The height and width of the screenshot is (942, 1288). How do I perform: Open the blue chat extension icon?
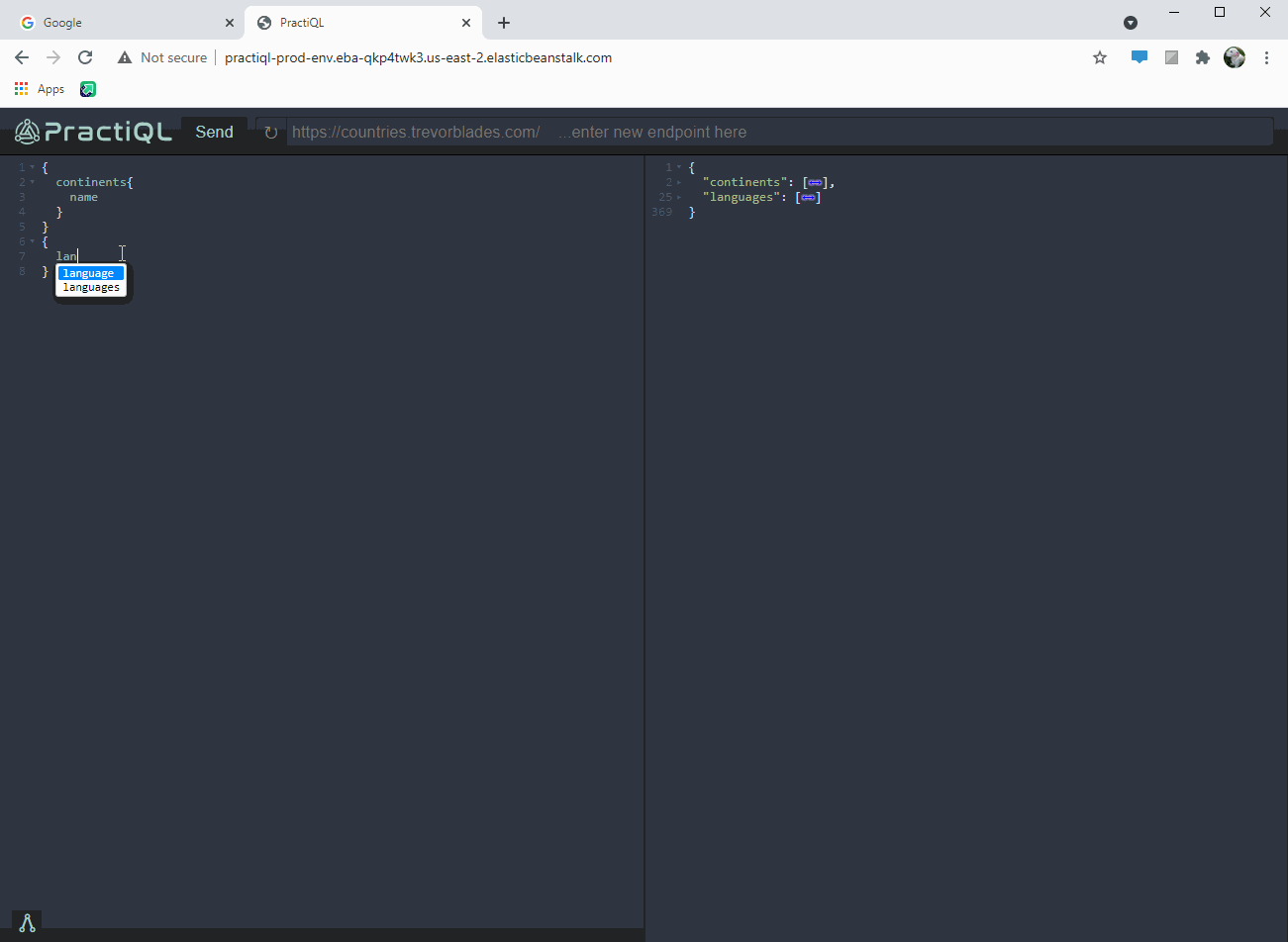pyautogui.click(x=1139, y=57)
